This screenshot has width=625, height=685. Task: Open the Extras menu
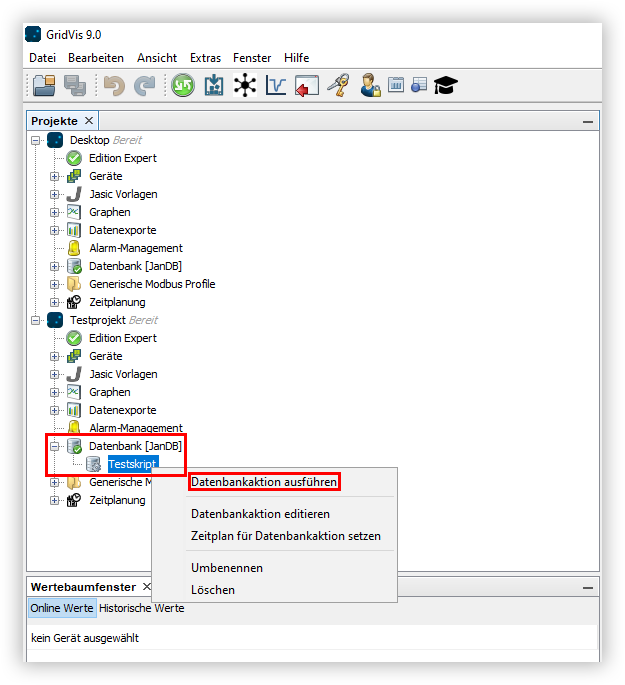pos(205,58)
